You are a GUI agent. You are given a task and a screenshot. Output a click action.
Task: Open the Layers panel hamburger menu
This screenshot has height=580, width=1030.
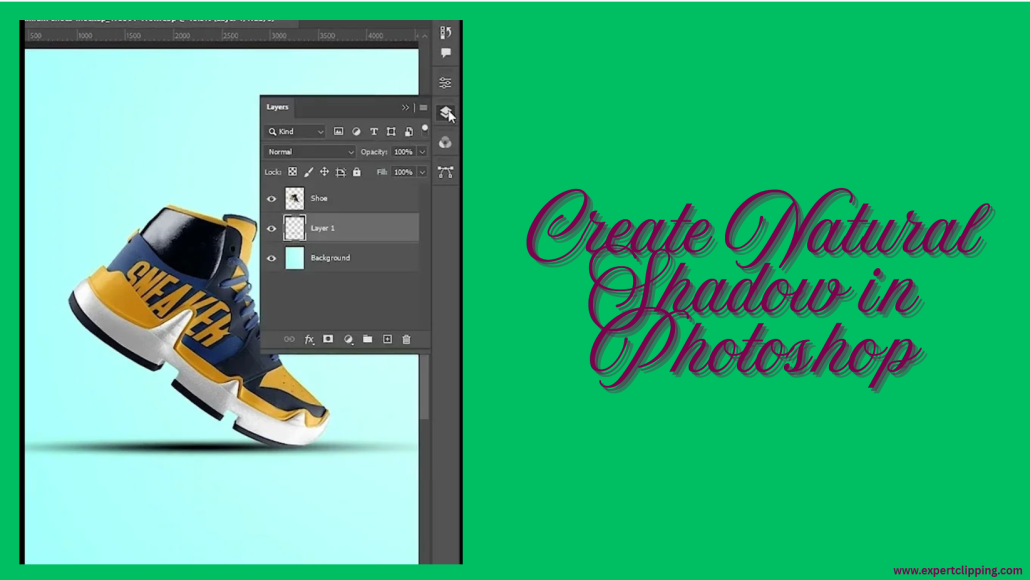tap(424, 108)
